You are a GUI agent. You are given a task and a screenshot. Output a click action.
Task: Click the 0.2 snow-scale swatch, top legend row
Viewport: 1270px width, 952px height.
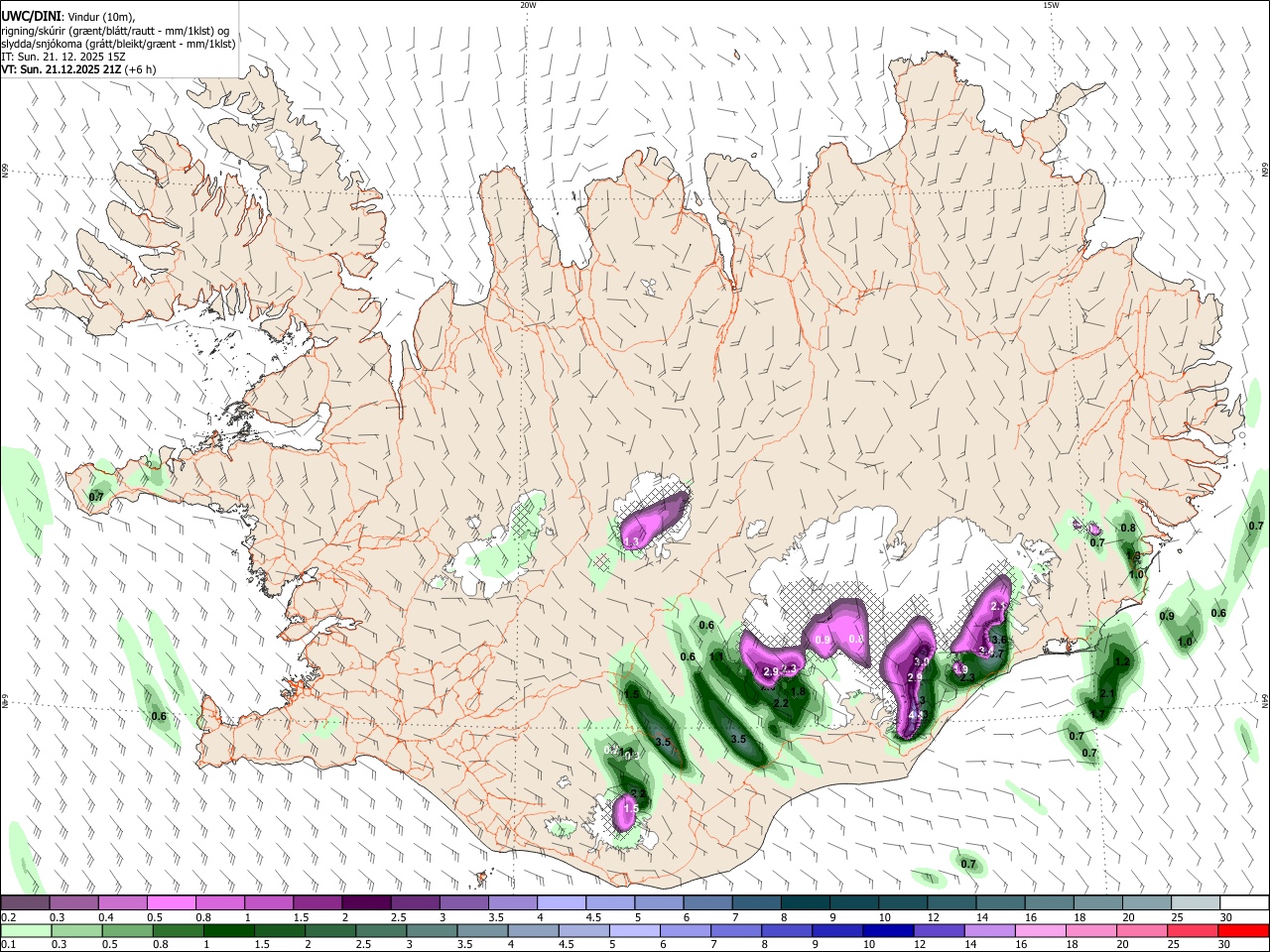(x=25, y=903)
